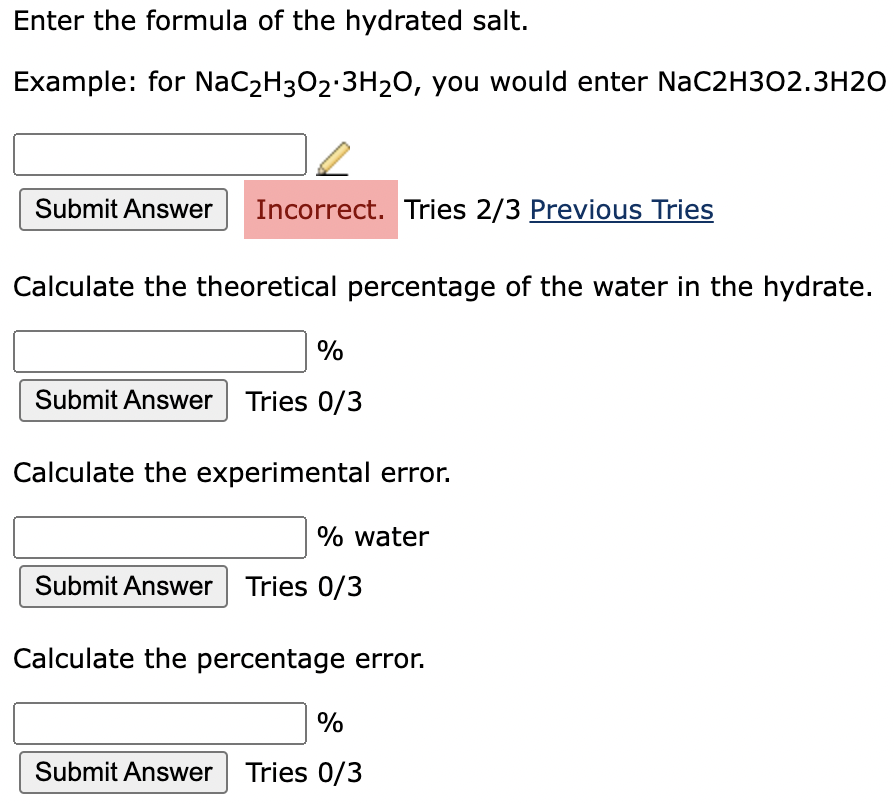Click the red Incorrect status label
This screenshot has height=804, width=894.
(x=320, y=210)
